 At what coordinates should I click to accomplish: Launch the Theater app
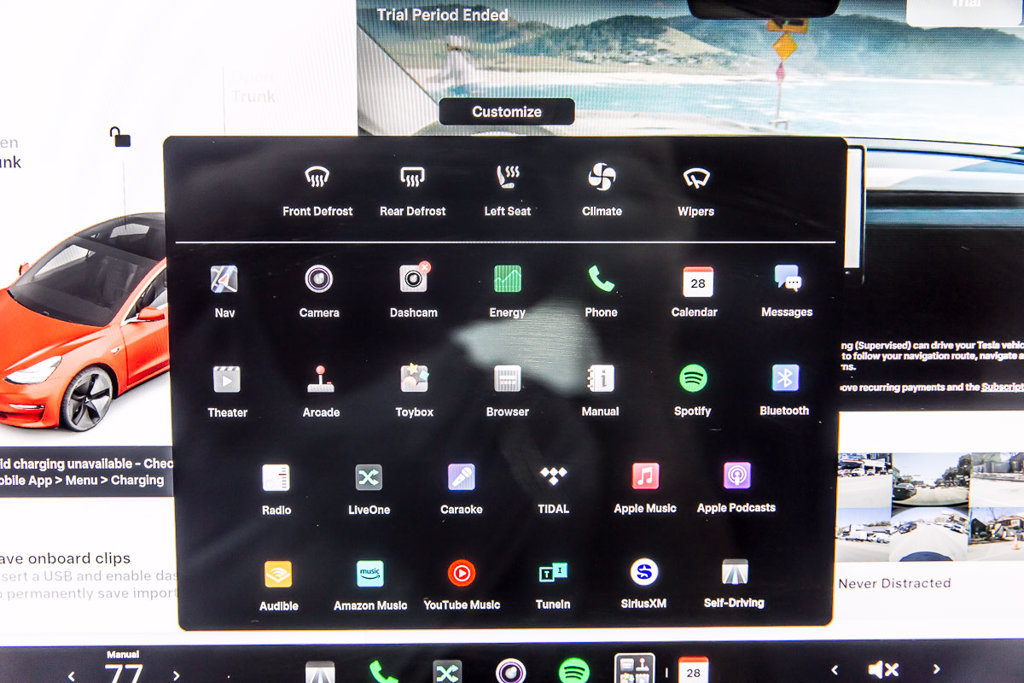[227, 379]
